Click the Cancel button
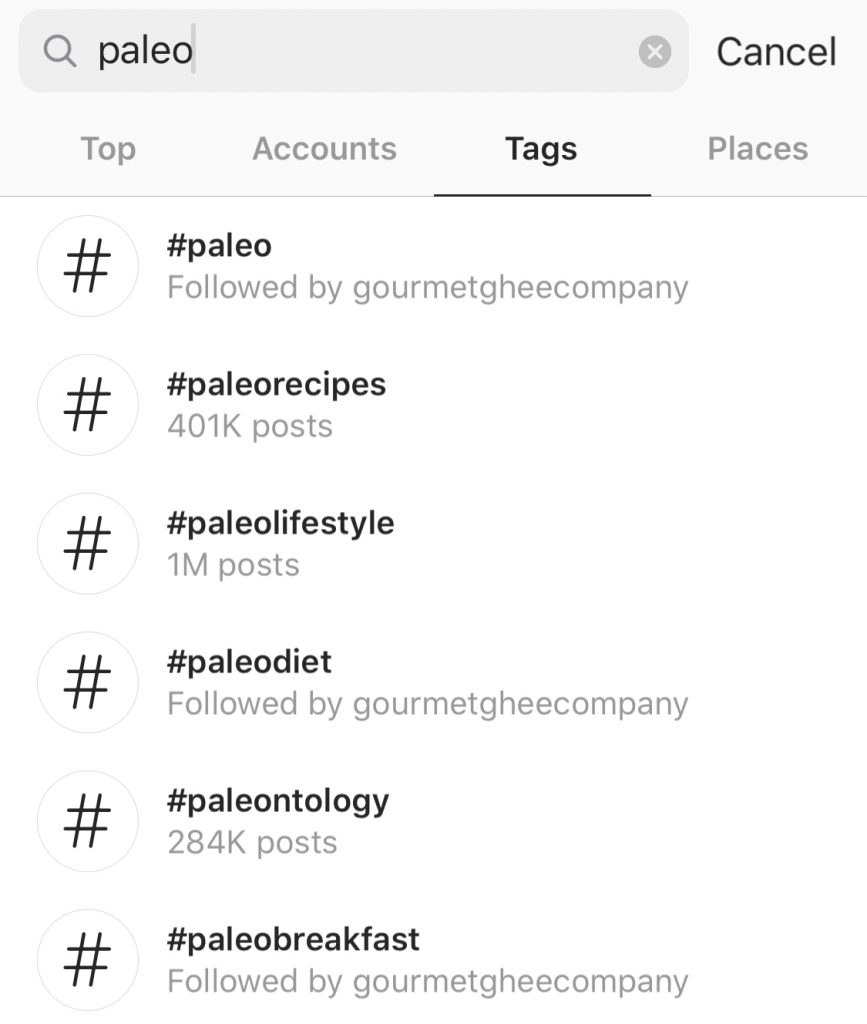This screenshot has height=1024, width=867. click(x=775, y=51)
